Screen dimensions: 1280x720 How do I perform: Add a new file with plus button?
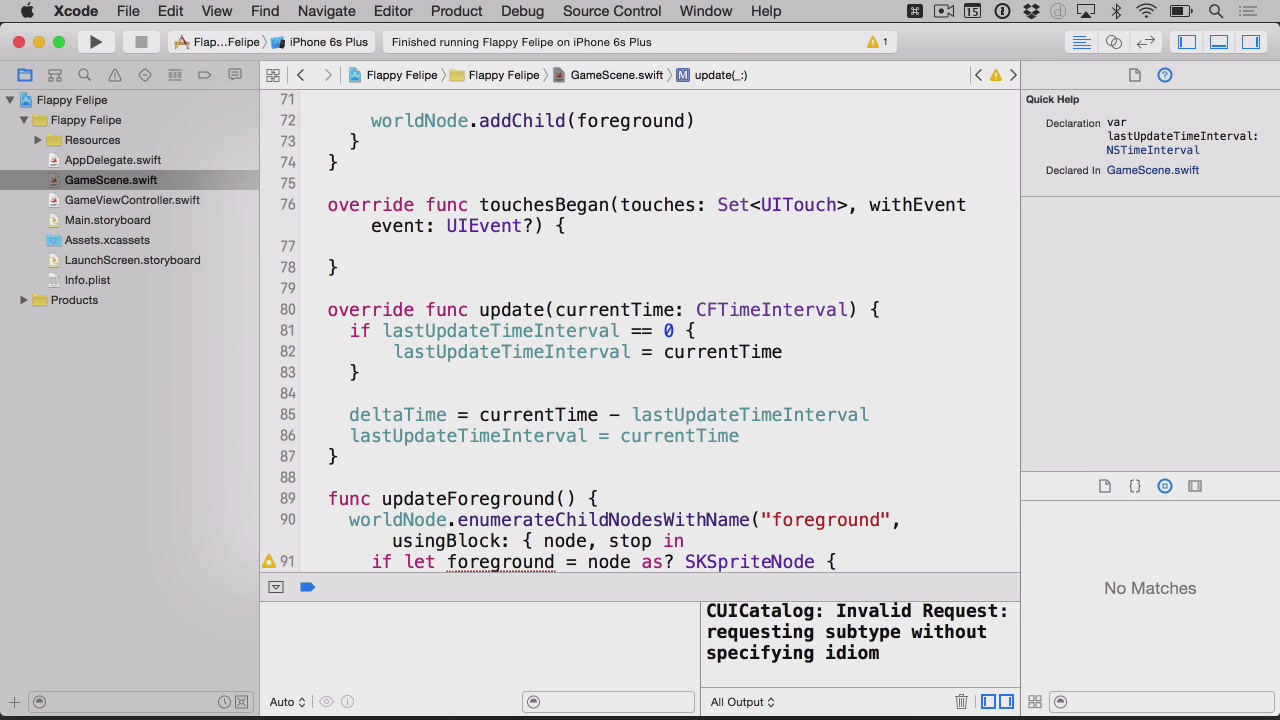tap(14, 702)
